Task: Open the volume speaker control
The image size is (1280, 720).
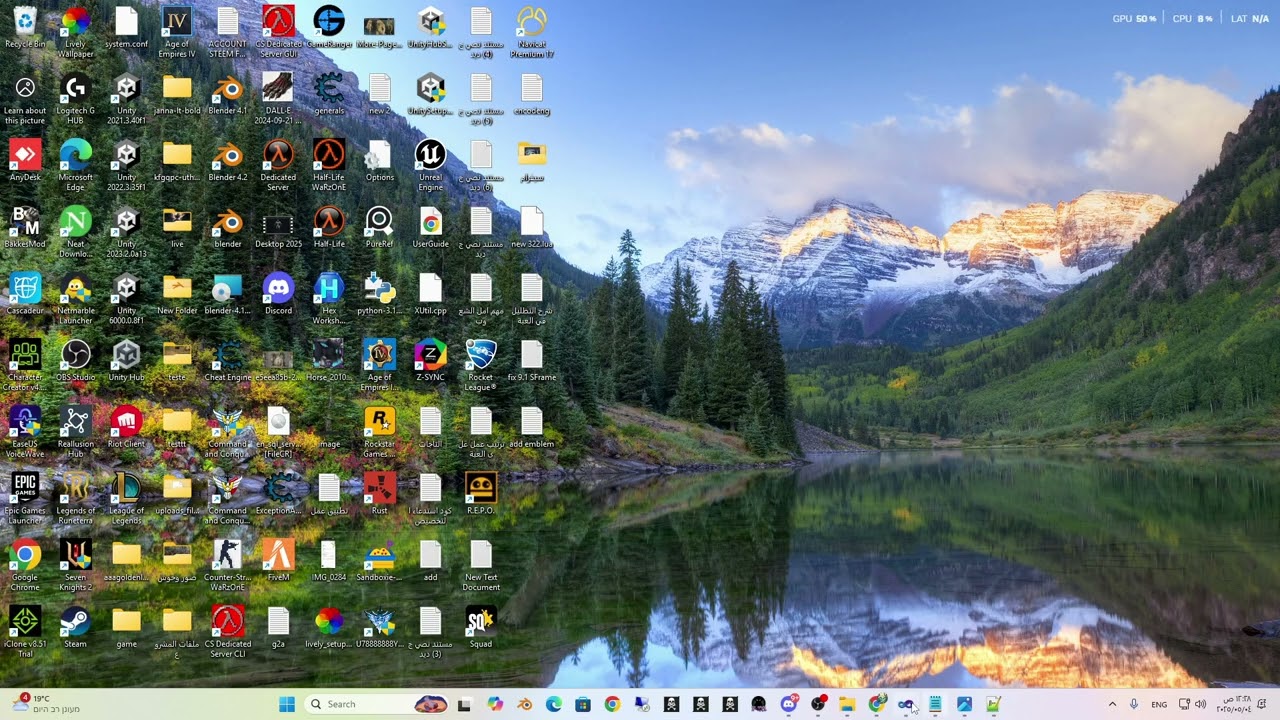Action: pos(1201,704)
